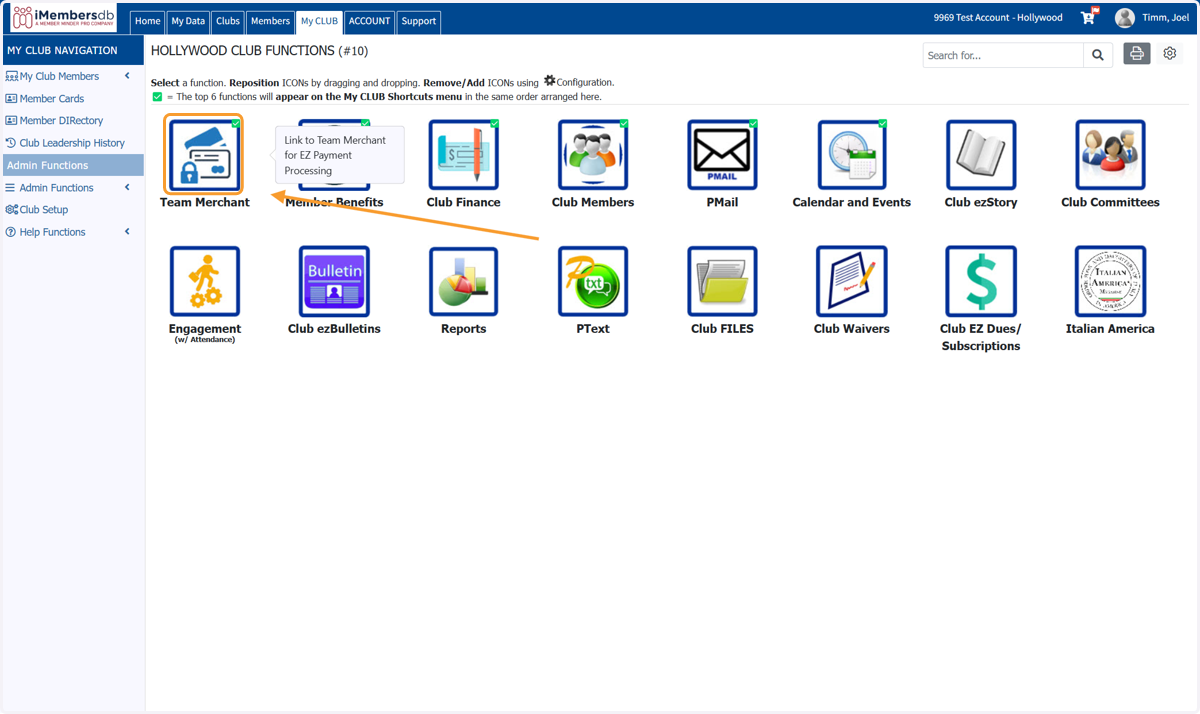The height and width of the screenshot is (714, 1200).
Task: Click the printer icon button
Action: tap(1137, 54)
